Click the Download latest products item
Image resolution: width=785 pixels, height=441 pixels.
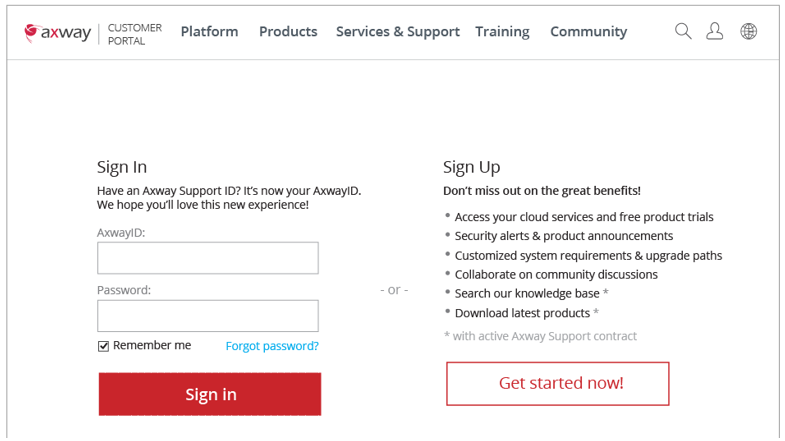pyautogui.click(x=522, y=313)
